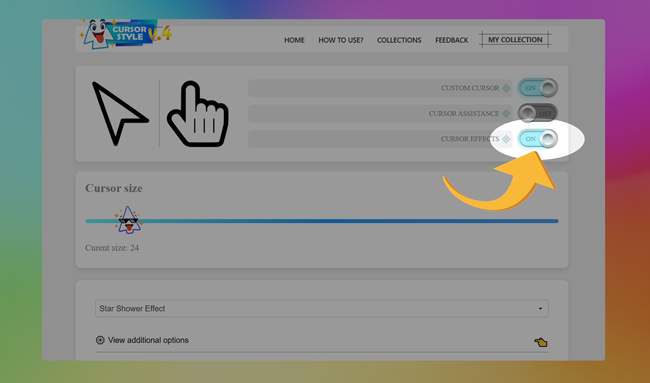Click the pointing hand icon at right

coord(541,342)
